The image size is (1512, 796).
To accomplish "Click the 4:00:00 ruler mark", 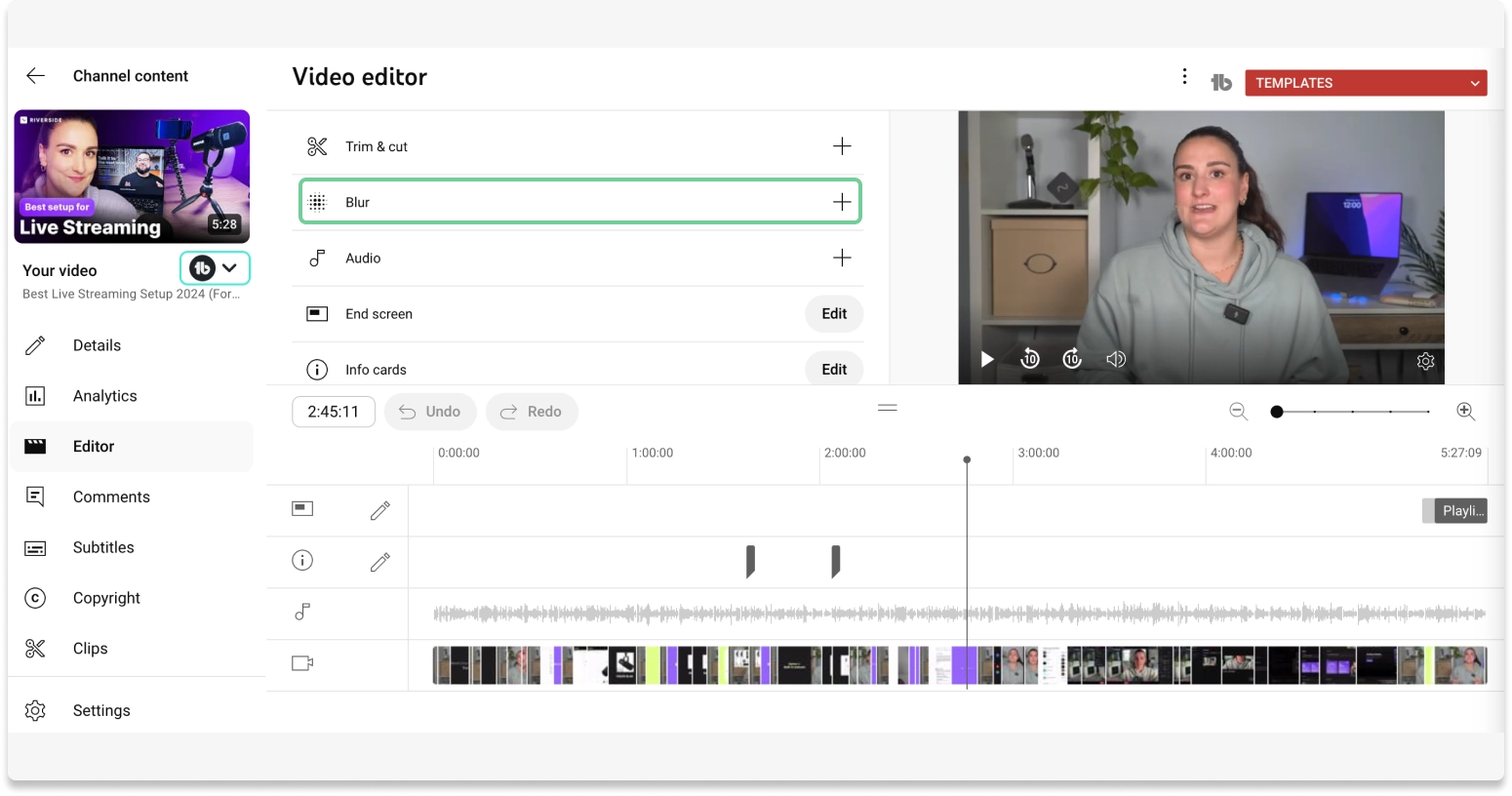I will (1231, 453).
